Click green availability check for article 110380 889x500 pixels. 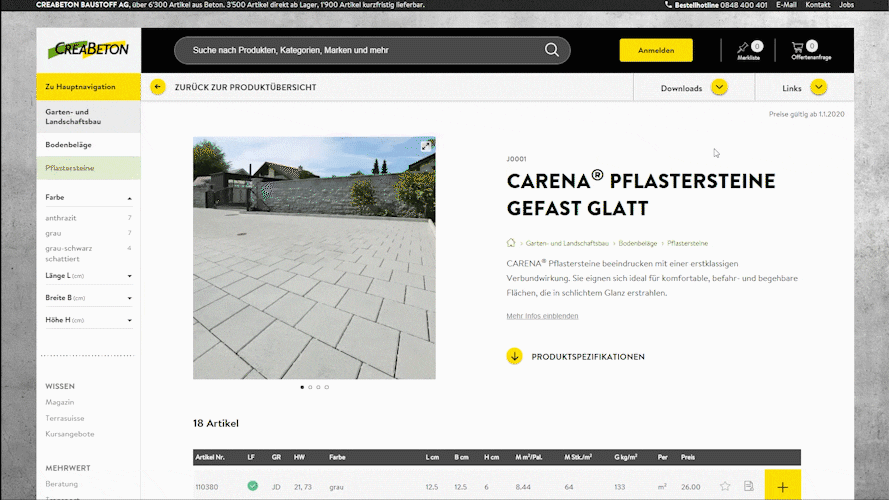(x=252, y=486)
